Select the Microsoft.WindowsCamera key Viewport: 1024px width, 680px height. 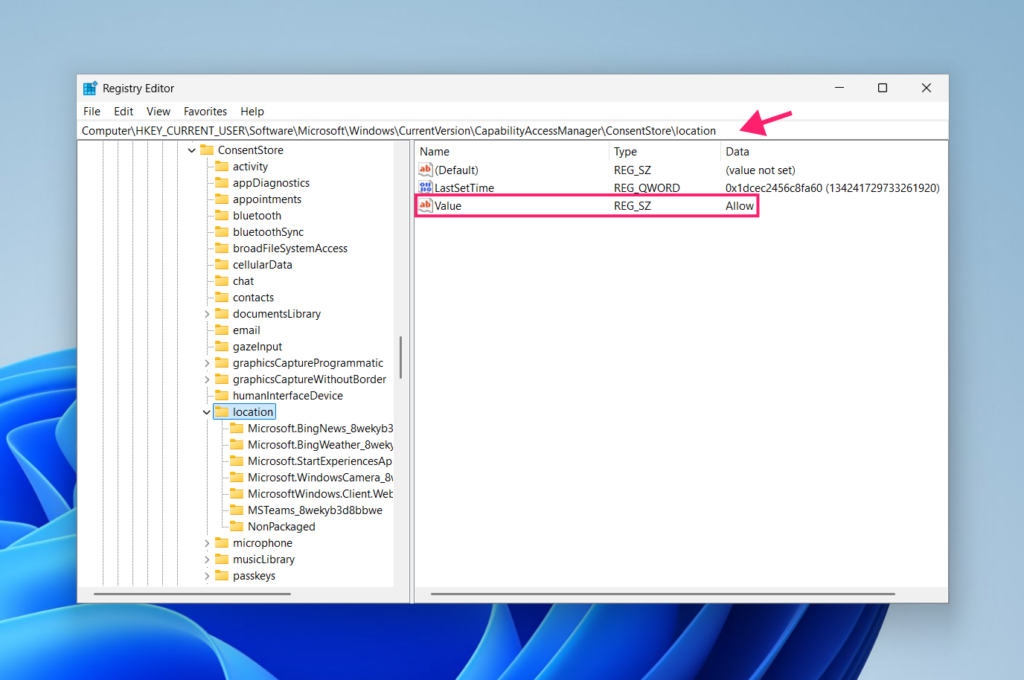click(320, 478)
